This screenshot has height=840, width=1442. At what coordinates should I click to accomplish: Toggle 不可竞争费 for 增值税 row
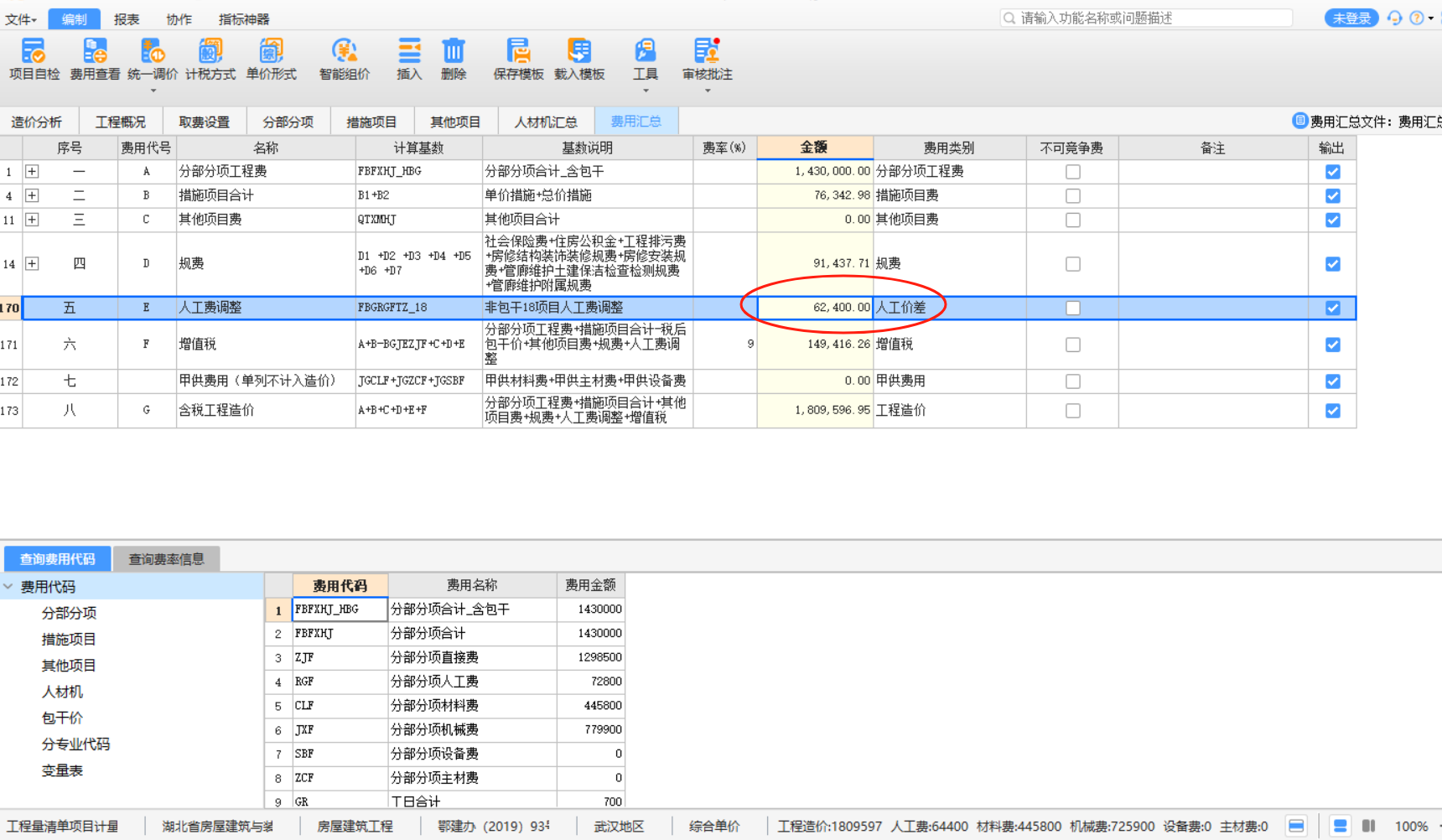tap(1072, 345)
